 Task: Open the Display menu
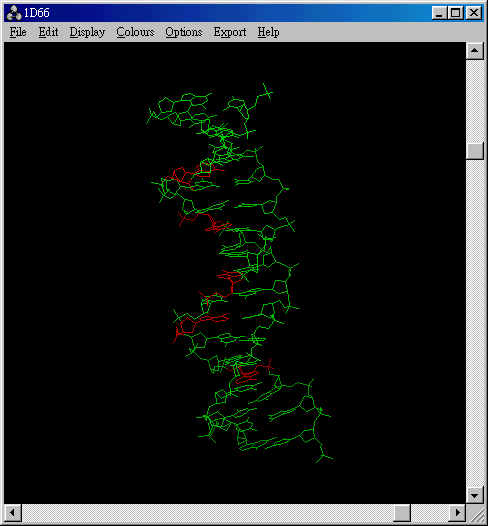point(87,32)
